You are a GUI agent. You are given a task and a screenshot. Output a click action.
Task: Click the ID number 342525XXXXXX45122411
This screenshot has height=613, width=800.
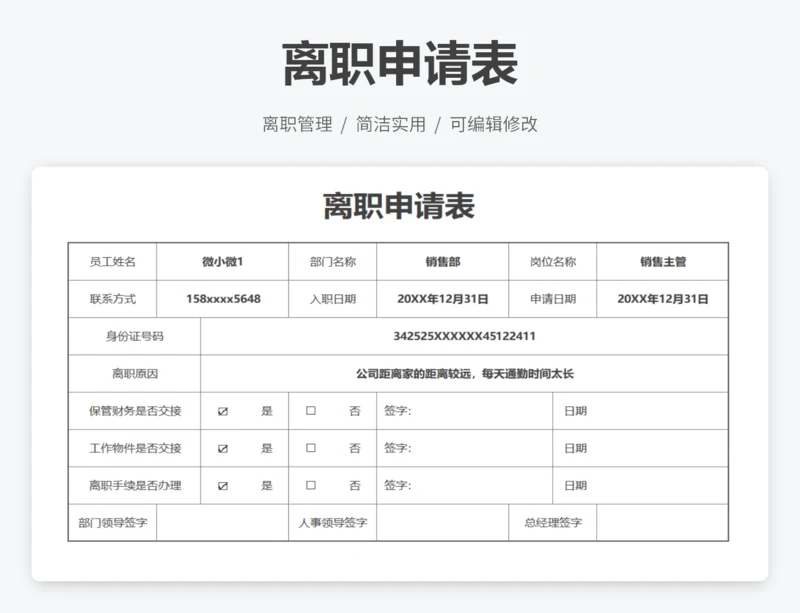pyautogui.click(x=464, y=336)
